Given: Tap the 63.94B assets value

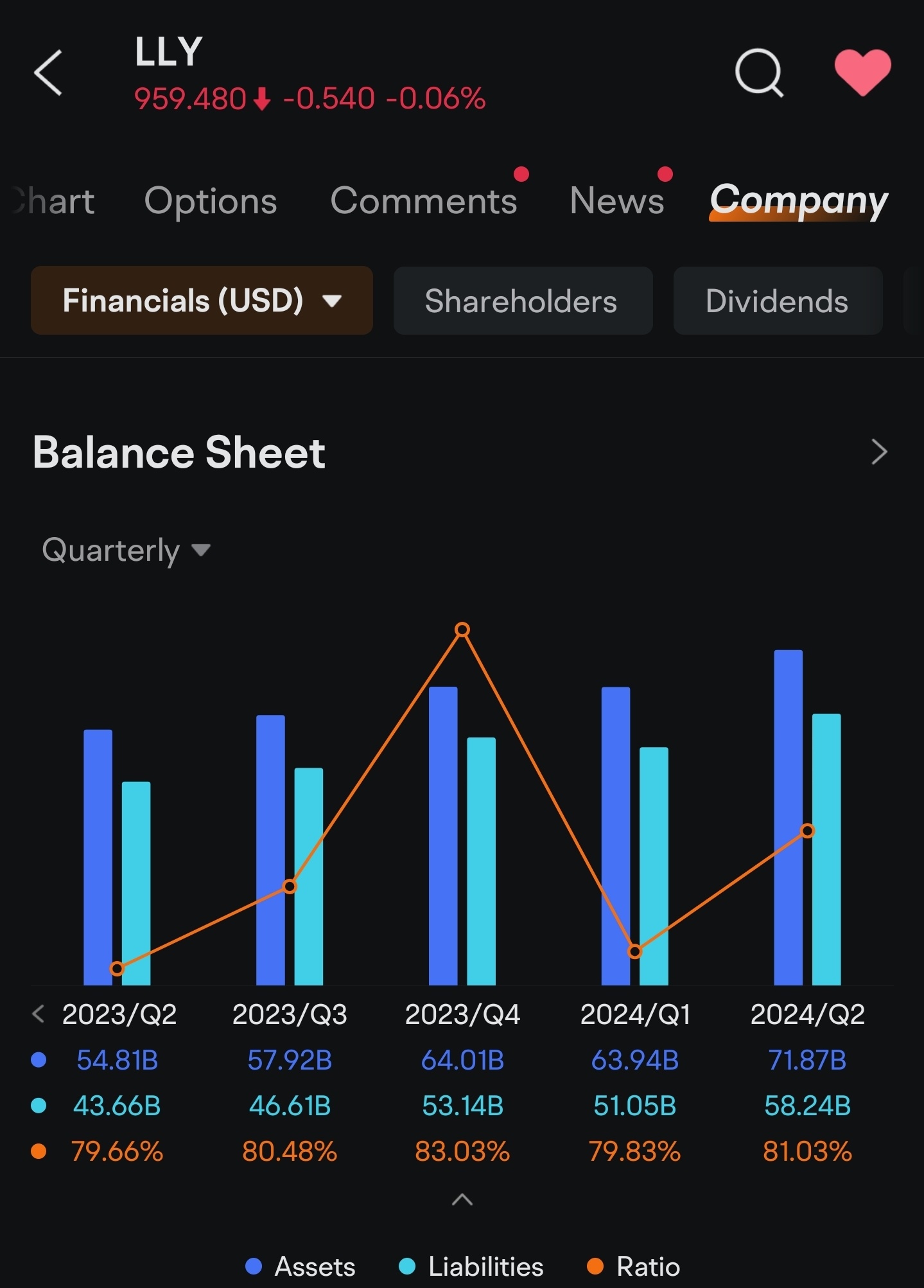Looking at the screenshot, I should point(635,1060).
